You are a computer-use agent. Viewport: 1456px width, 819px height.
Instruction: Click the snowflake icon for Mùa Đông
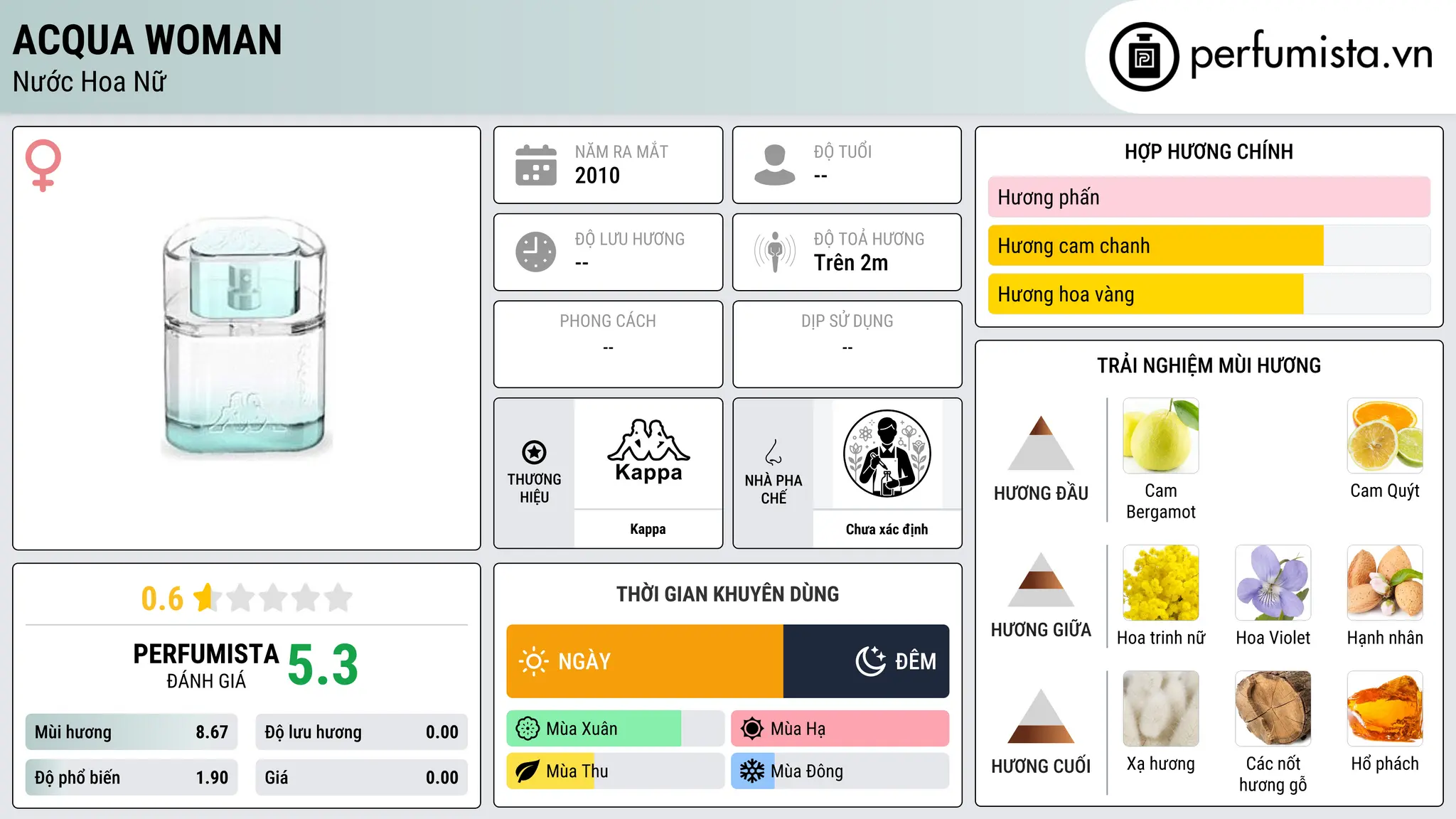(751, 771)
